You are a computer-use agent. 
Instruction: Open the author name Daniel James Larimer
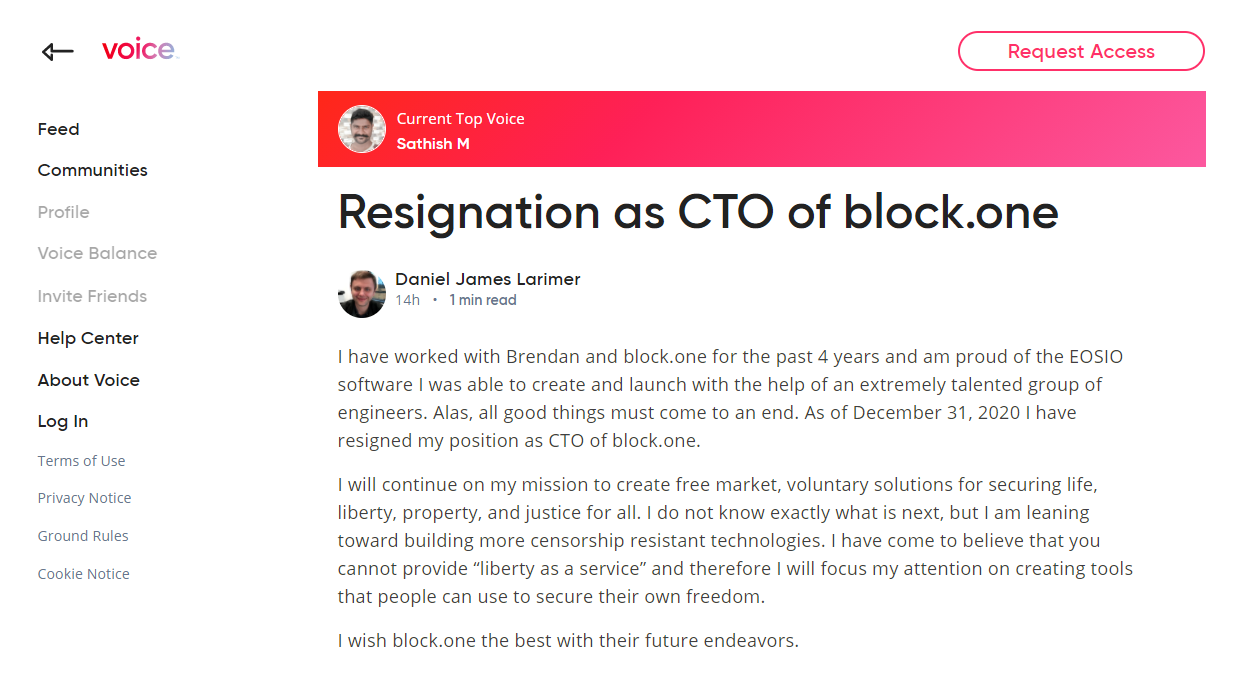pyautogui.click(x=487, y=279)
